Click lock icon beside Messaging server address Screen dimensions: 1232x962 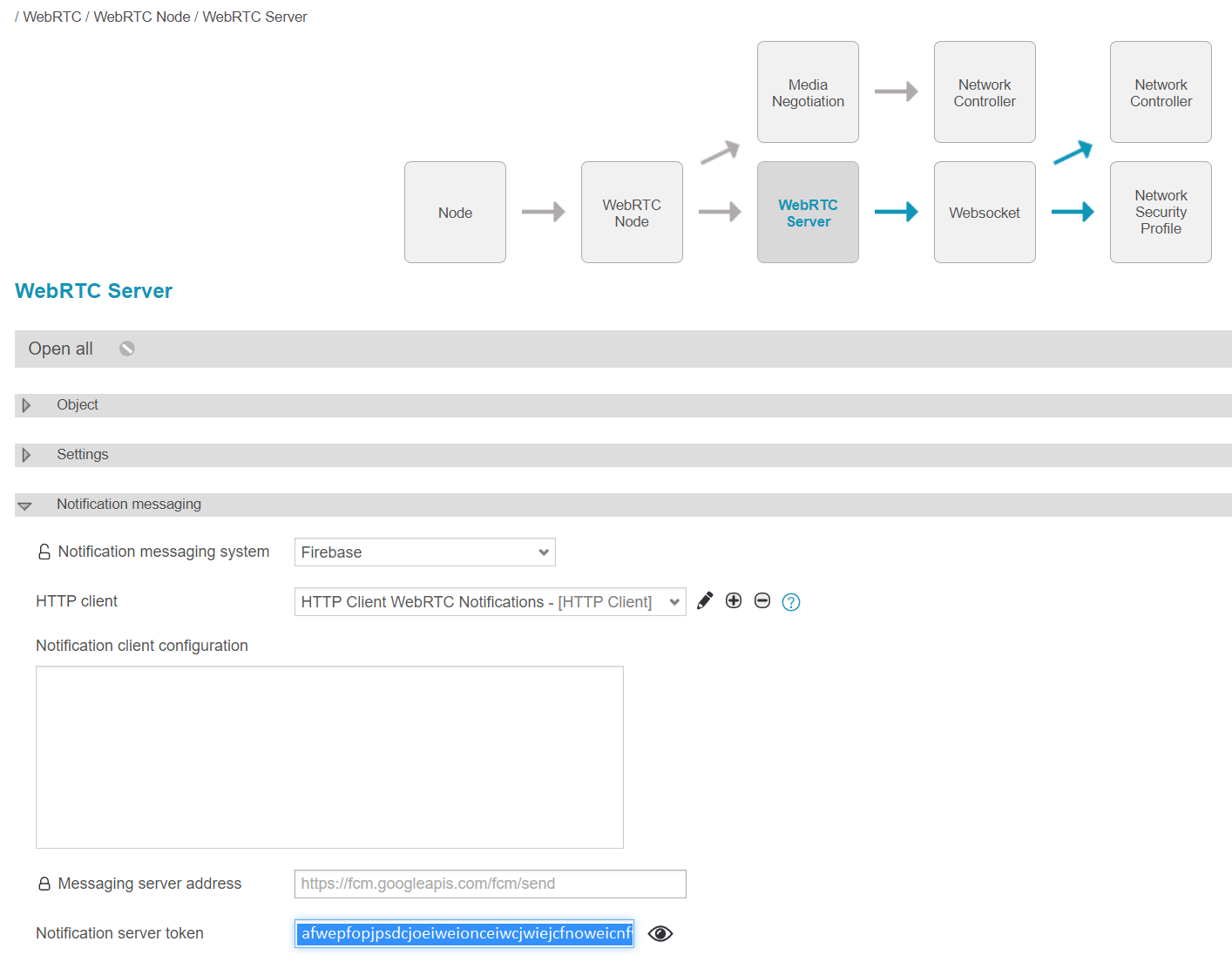[44, 884]
